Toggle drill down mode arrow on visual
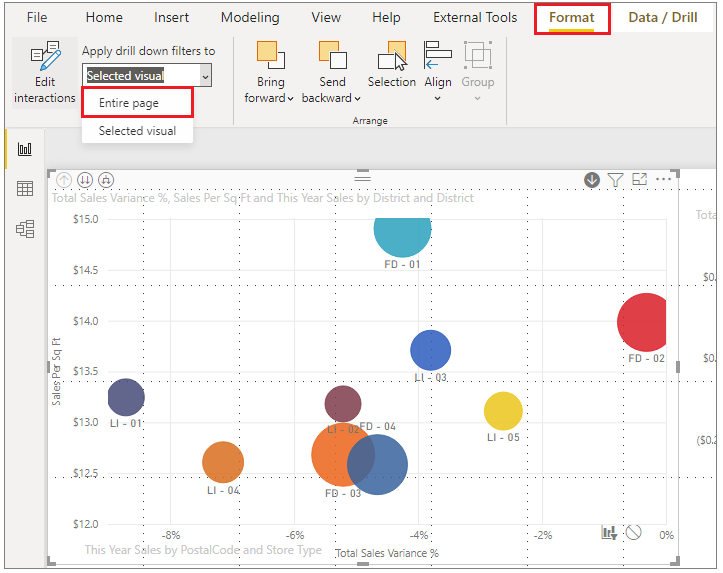The width and height of the screenshot is (723, 573). 592,180
